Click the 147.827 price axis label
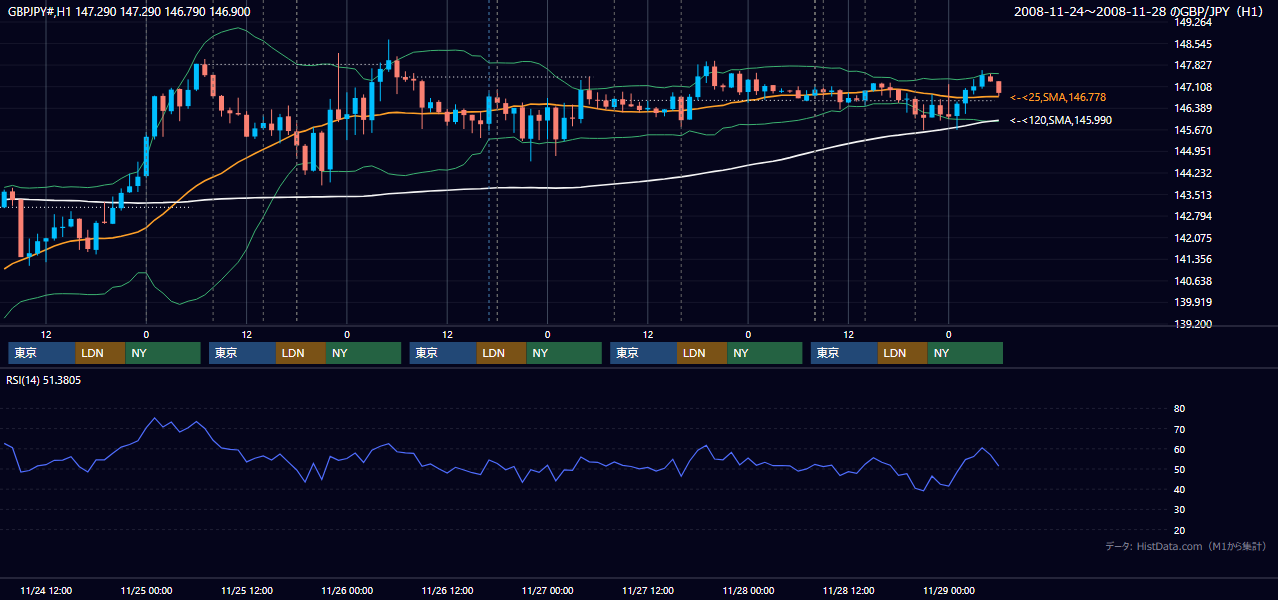1278x600 pixels. coord(1193,66)
